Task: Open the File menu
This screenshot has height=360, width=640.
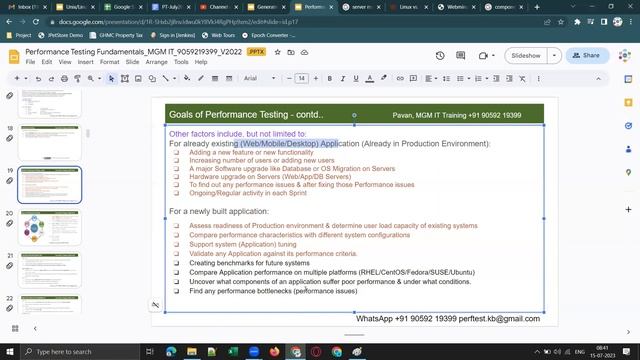Action: point(30,62)
